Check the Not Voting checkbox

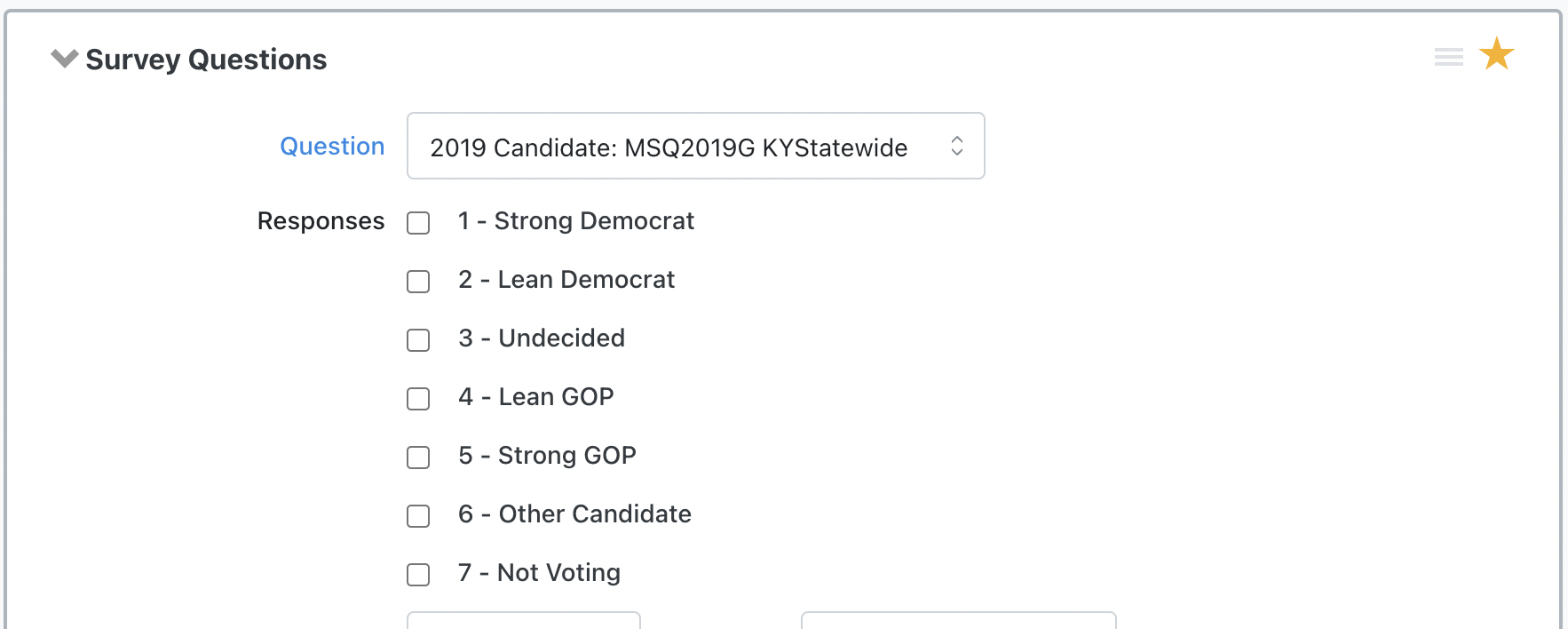pos(418,575)
